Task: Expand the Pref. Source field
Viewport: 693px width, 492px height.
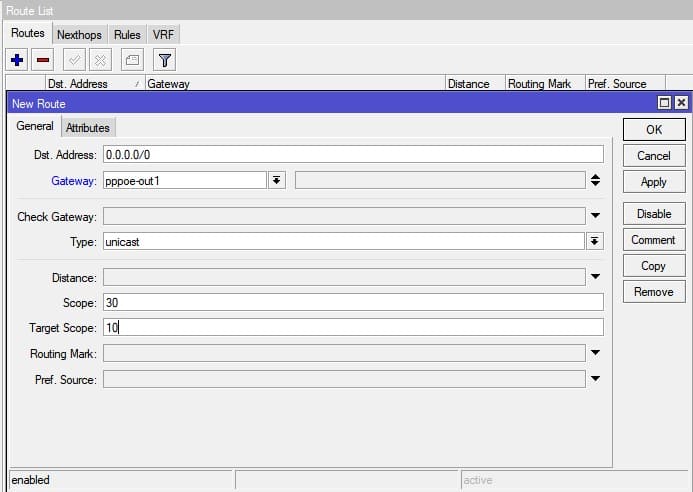Action: pyautogui.click(x=595, y=379)
